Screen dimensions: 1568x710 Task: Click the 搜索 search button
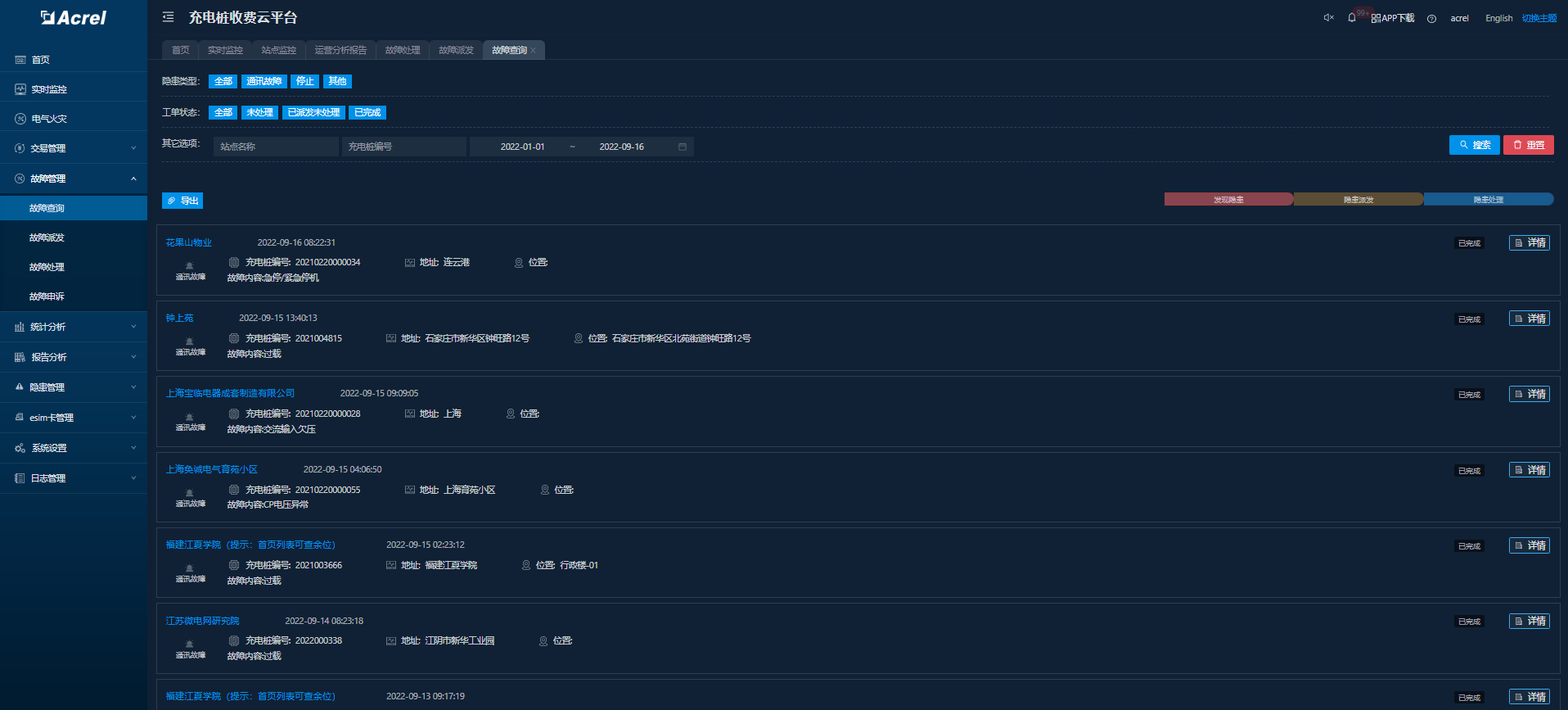(1474, 145)
